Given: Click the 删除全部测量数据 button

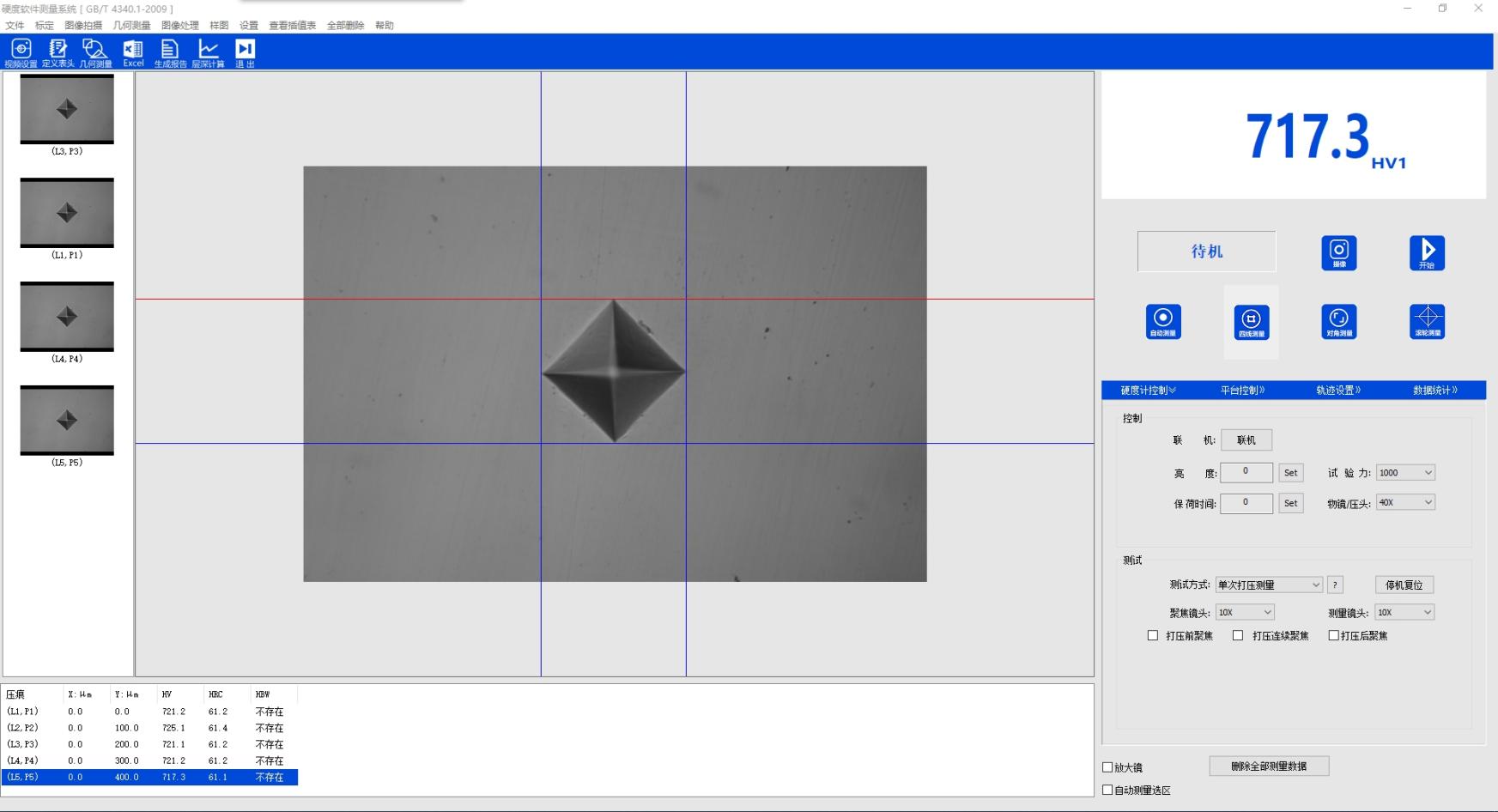Looking at the screenshot, I should click(x=1269, y=767).
